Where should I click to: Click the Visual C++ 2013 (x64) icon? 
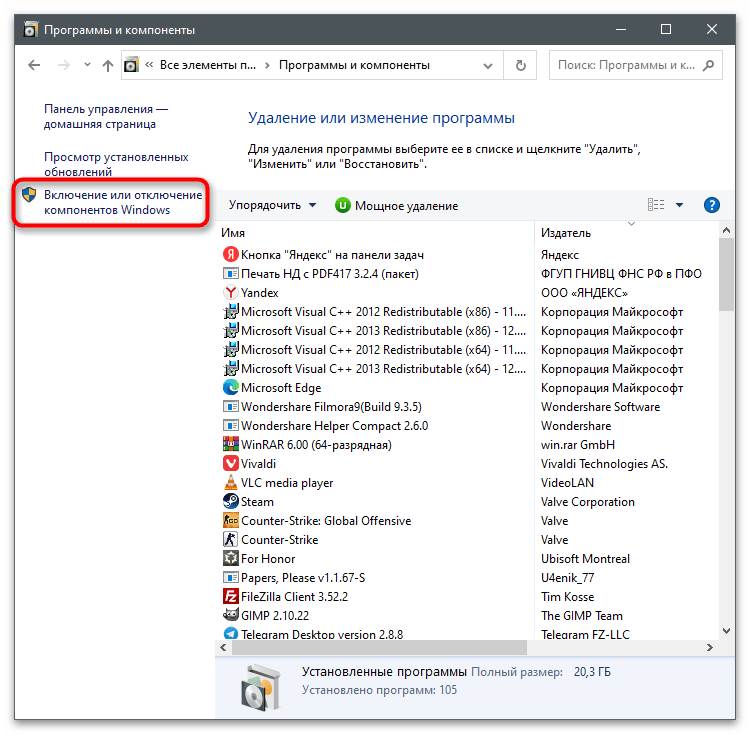tap(231, 368)
